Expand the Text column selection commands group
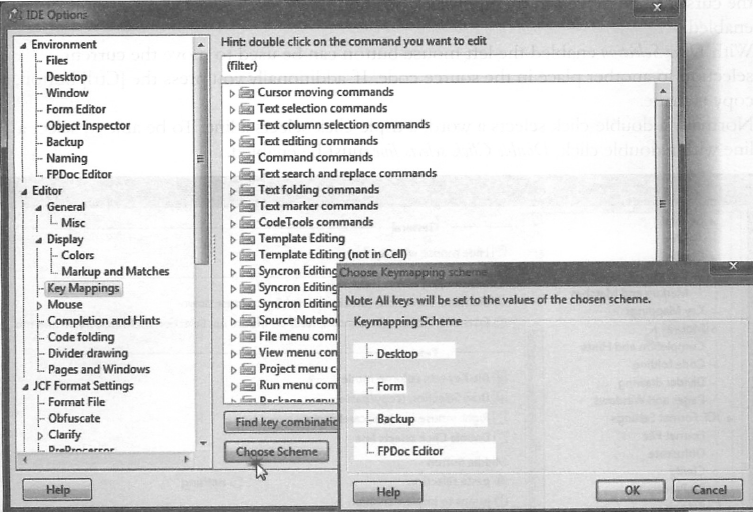753x512 pixels. 233,125
